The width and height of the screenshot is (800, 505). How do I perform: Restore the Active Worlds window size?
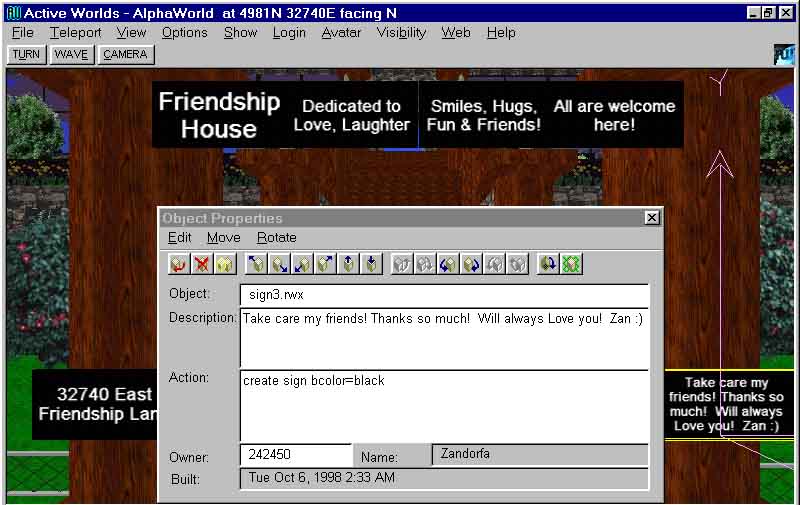(x=769, y=13)
